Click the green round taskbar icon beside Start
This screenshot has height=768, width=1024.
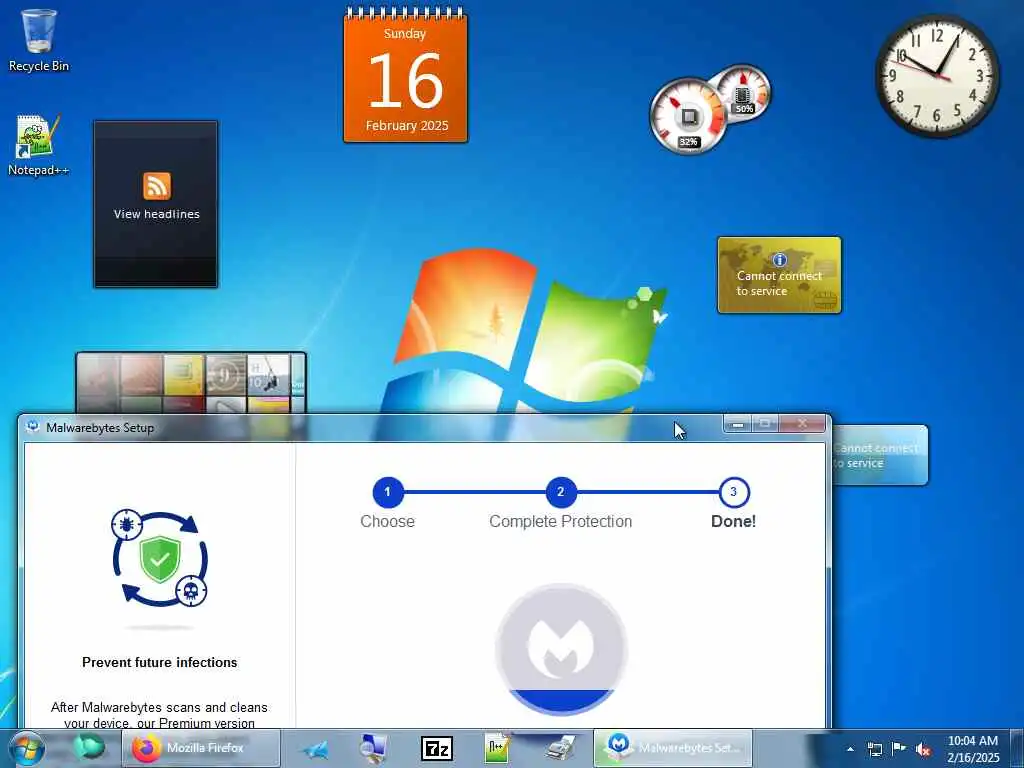point(89,748)
